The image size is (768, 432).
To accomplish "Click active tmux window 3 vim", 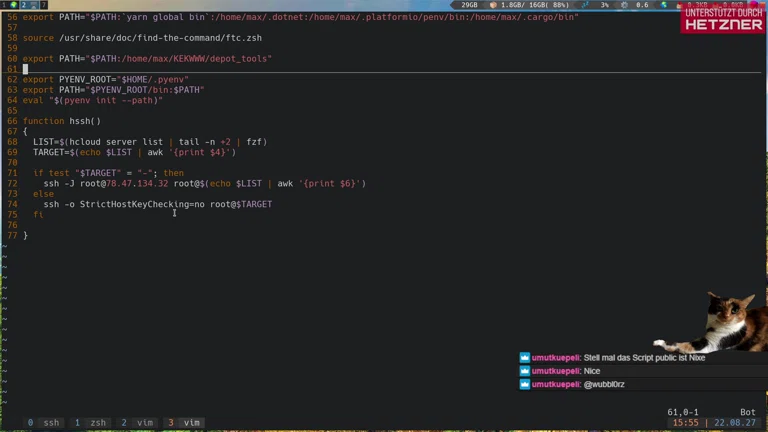I will coord(184,423).
